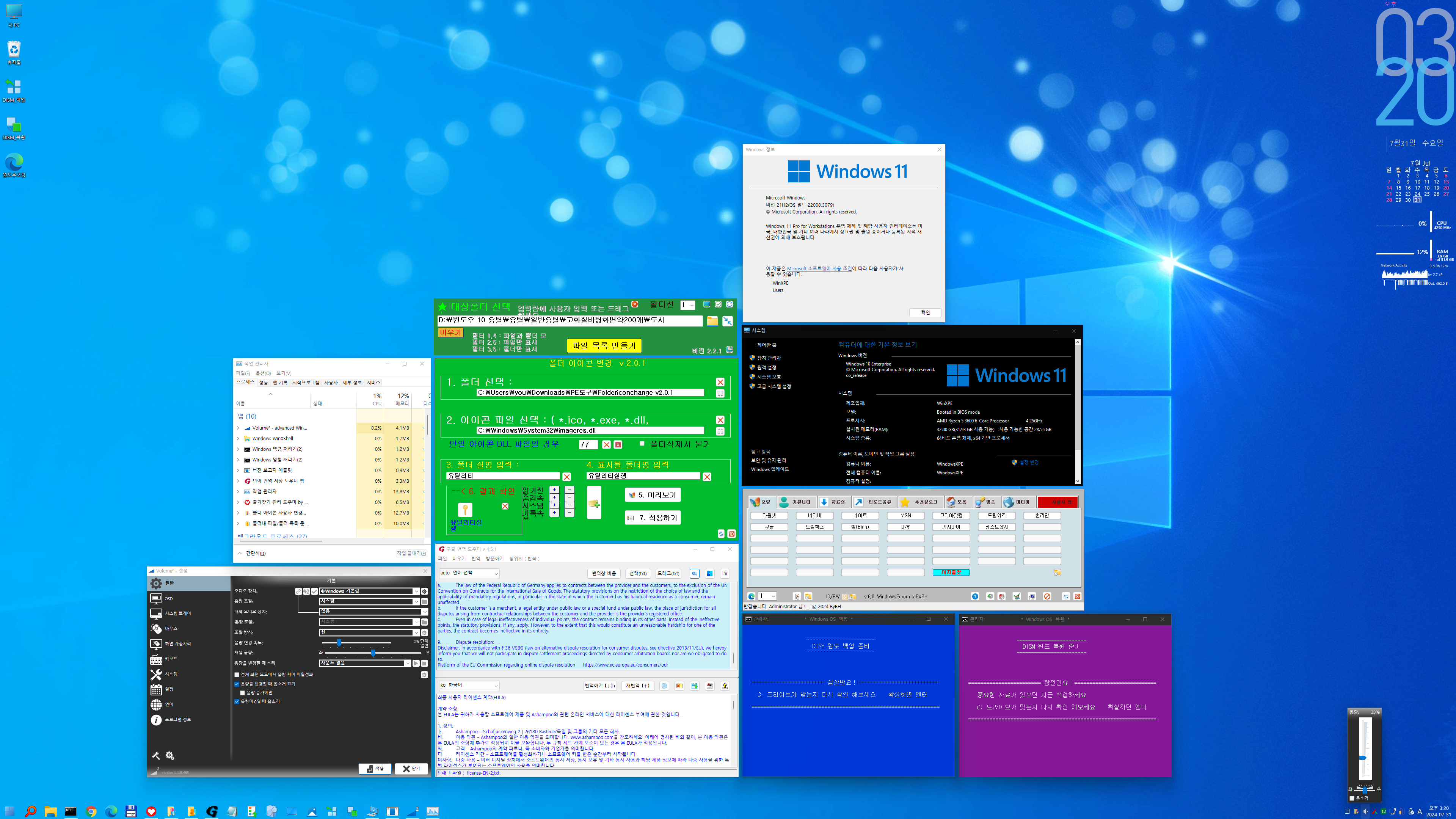This screenshot has height=819, width=1456.
Task: Open the number dropdown in the bookmark manager footer
Action: click(x=767, y=596)
